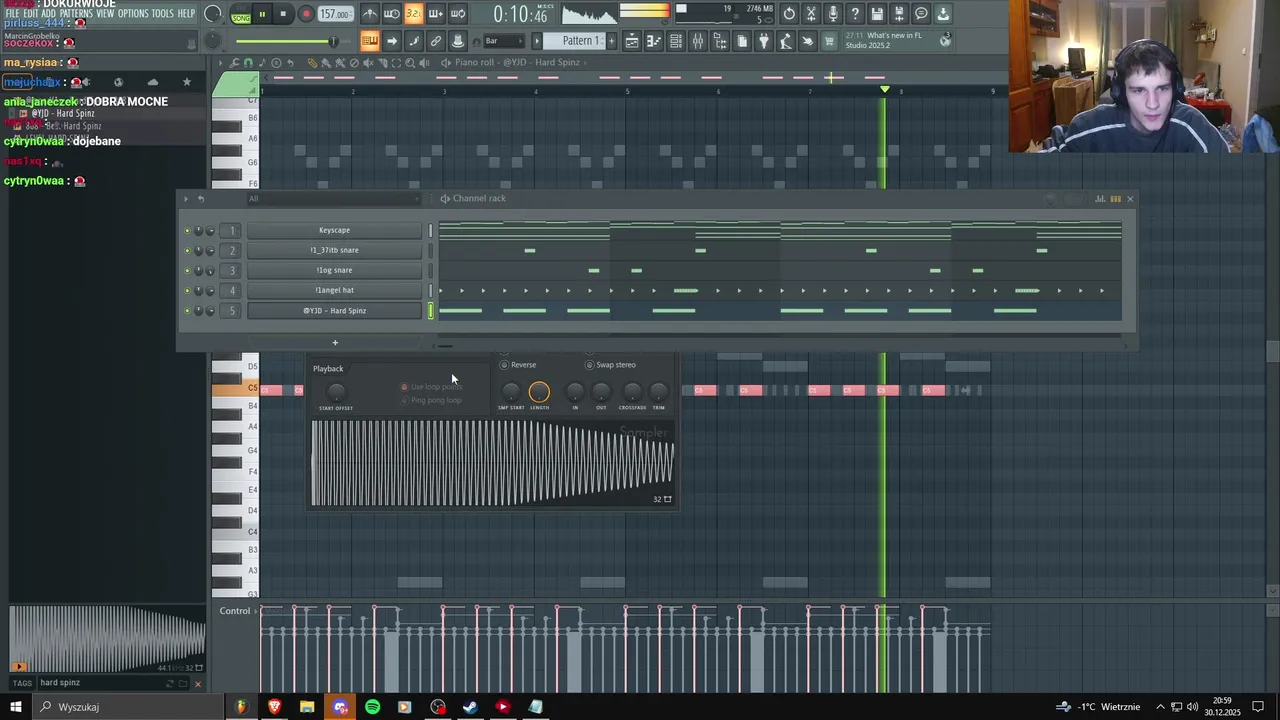1280x720 pixels.
Task: Click the tempo field showing 157.000
Action: click(x=335, y=14)
